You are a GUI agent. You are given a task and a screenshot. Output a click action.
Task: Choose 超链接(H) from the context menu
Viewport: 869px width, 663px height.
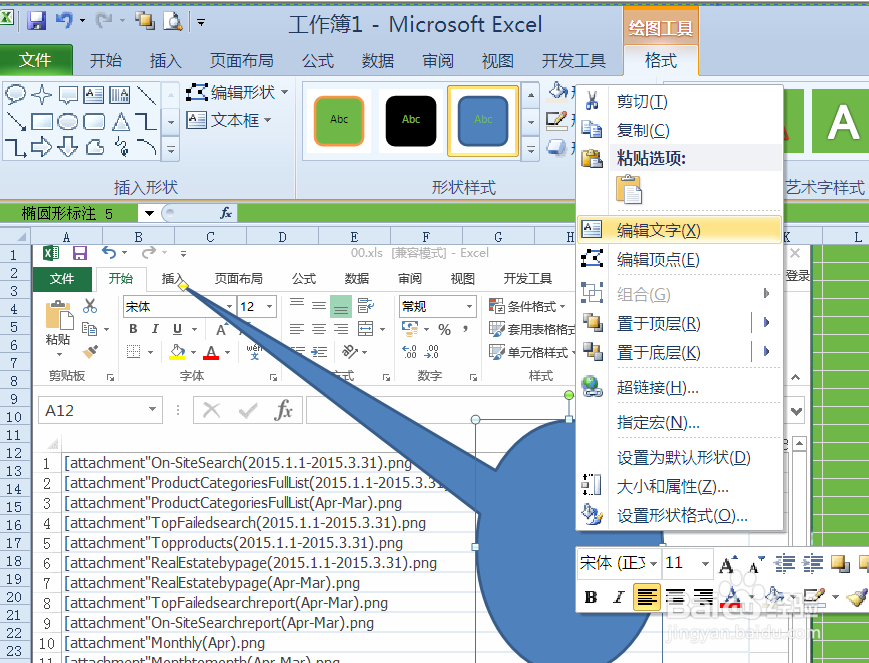[679, 387]
